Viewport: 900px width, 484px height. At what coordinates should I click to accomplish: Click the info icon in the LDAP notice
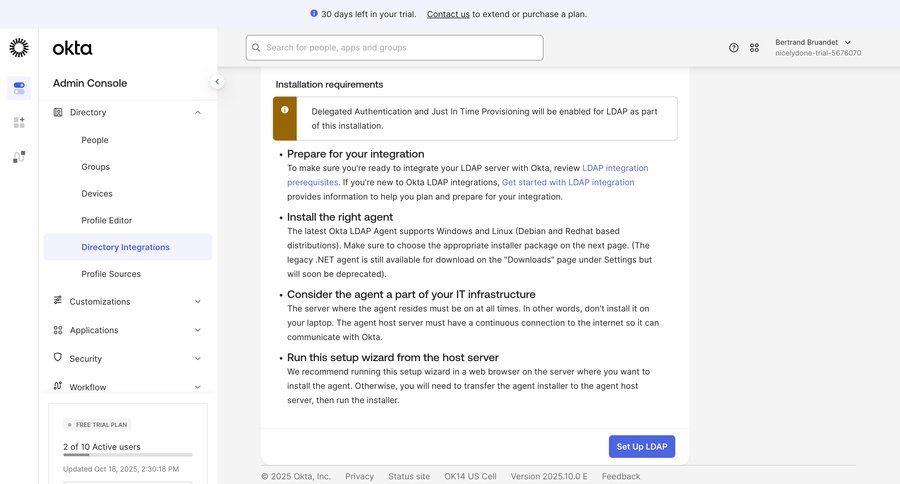285,110
